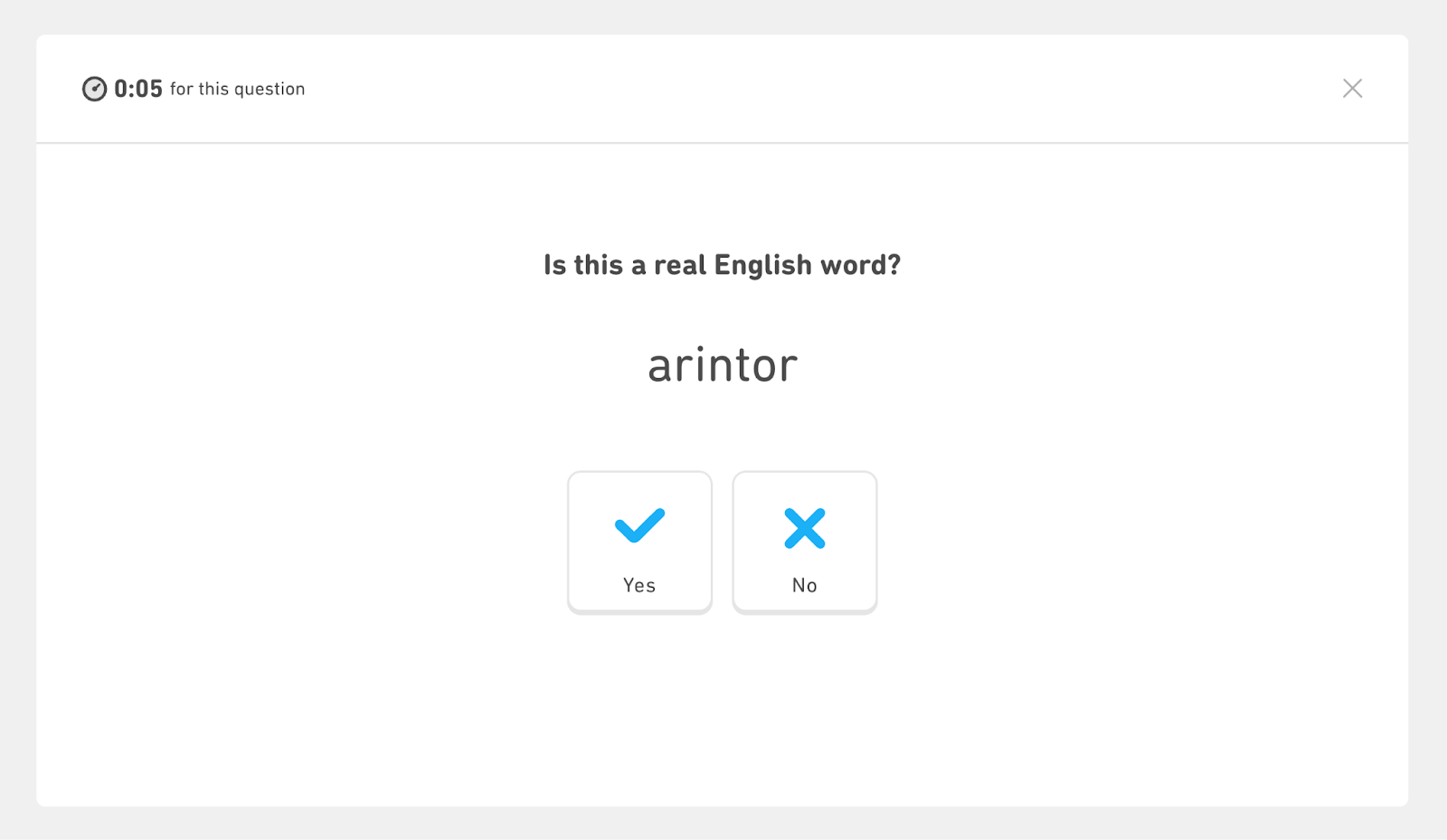Viewport: 1447px width, 840px height.
Task: Select No for the word arintor
Action: pyautogui.click(x=804, y=542)
